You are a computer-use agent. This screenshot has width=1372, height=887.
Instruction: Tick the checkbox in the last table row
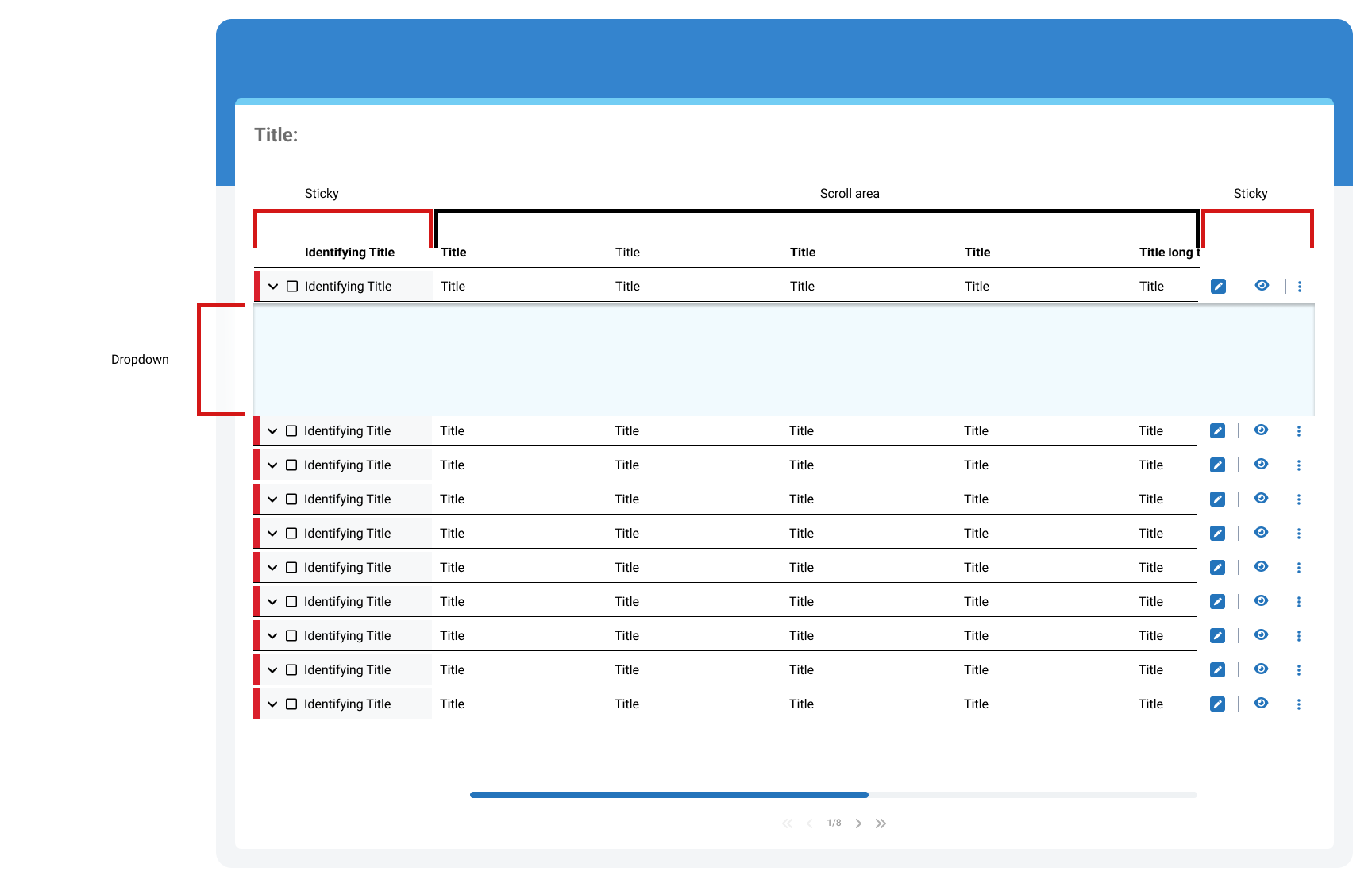click(x=291, y=704)
